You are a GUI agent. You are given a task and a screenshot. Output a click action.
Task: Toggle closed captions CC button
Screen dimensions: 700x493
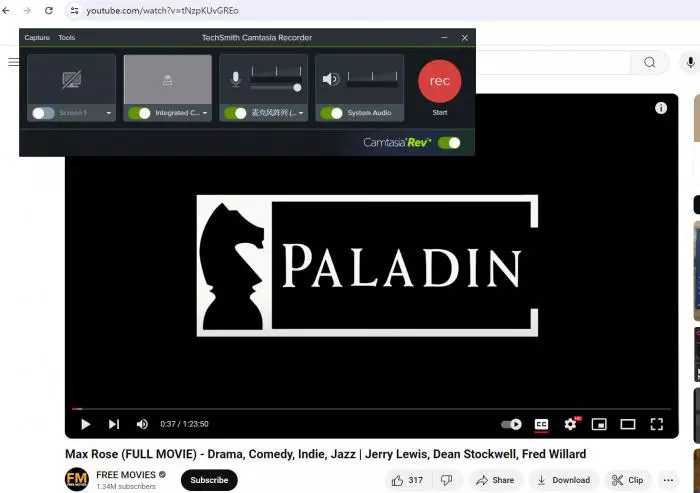pos(541,424)
